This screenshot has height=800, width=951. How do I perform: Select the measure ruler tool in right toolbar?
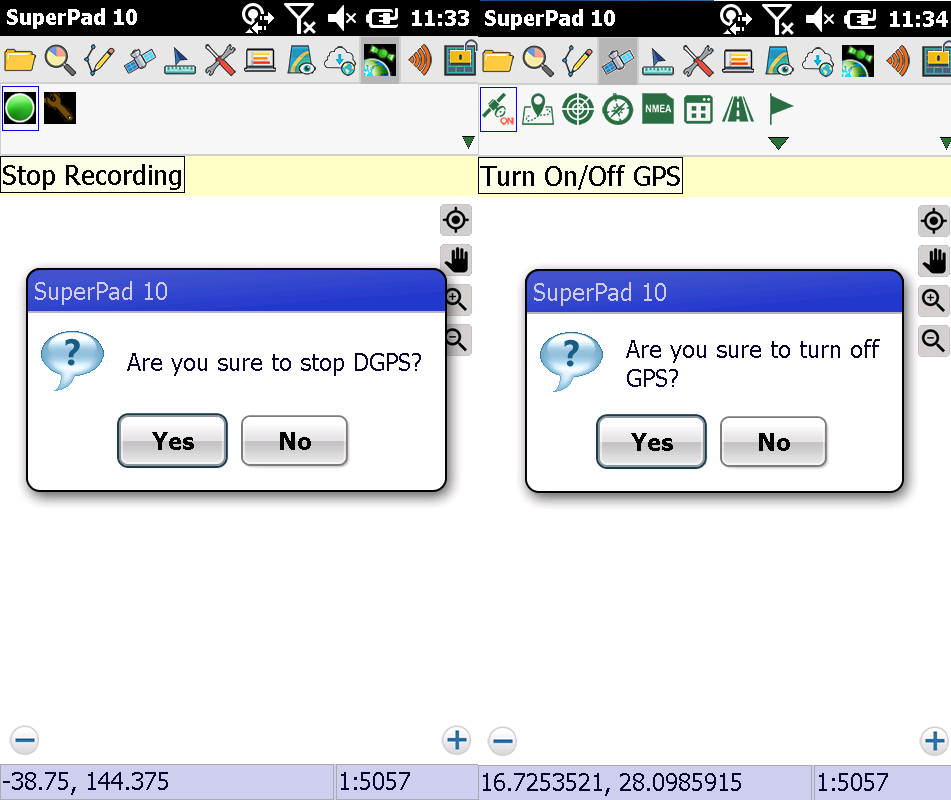[657, 62]
